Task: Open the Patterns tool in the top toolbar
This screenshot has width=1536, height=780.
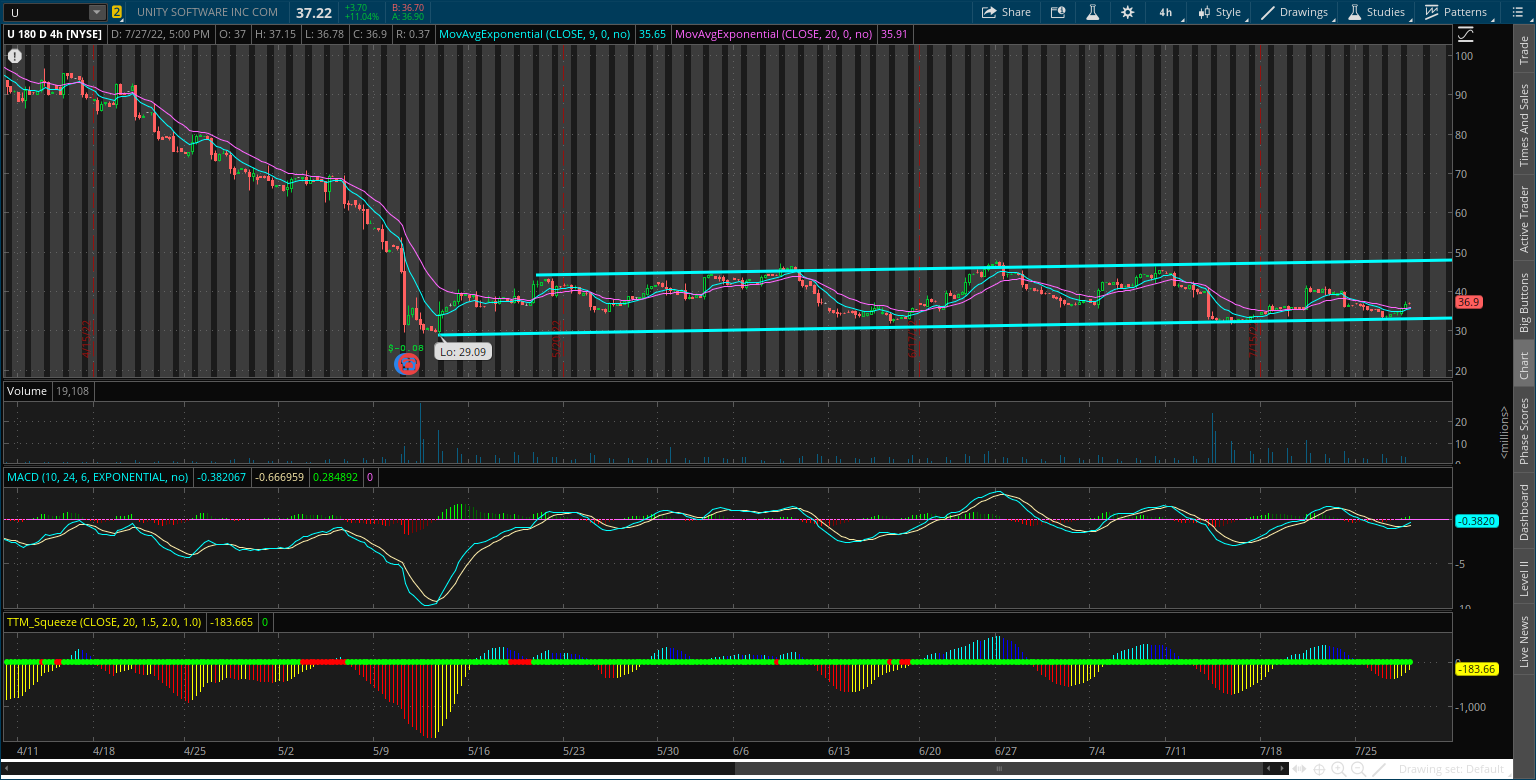Action: pyautogui.click(x=1456, y=12)
